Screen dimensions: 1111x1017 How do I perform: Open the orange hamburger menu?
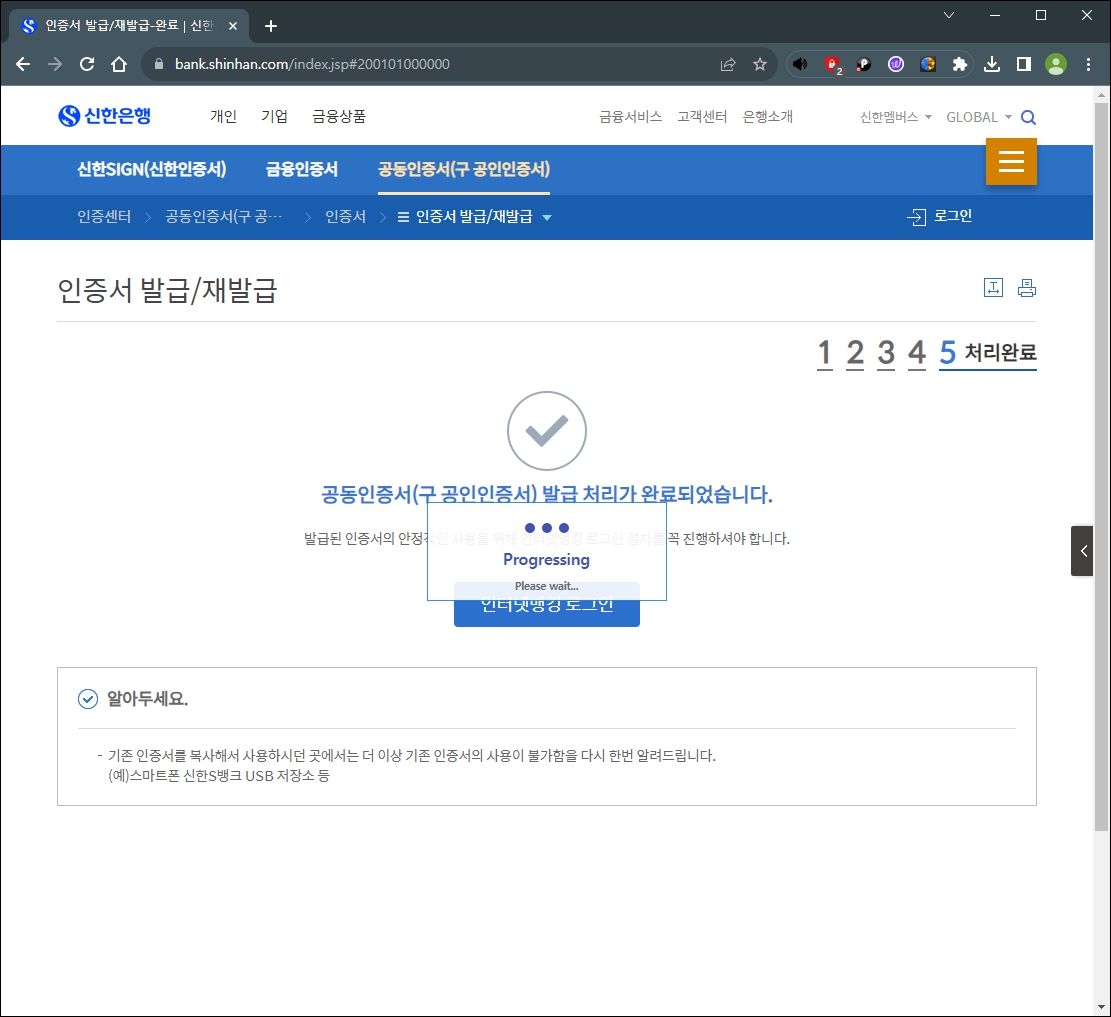[x=1011, y=162]
